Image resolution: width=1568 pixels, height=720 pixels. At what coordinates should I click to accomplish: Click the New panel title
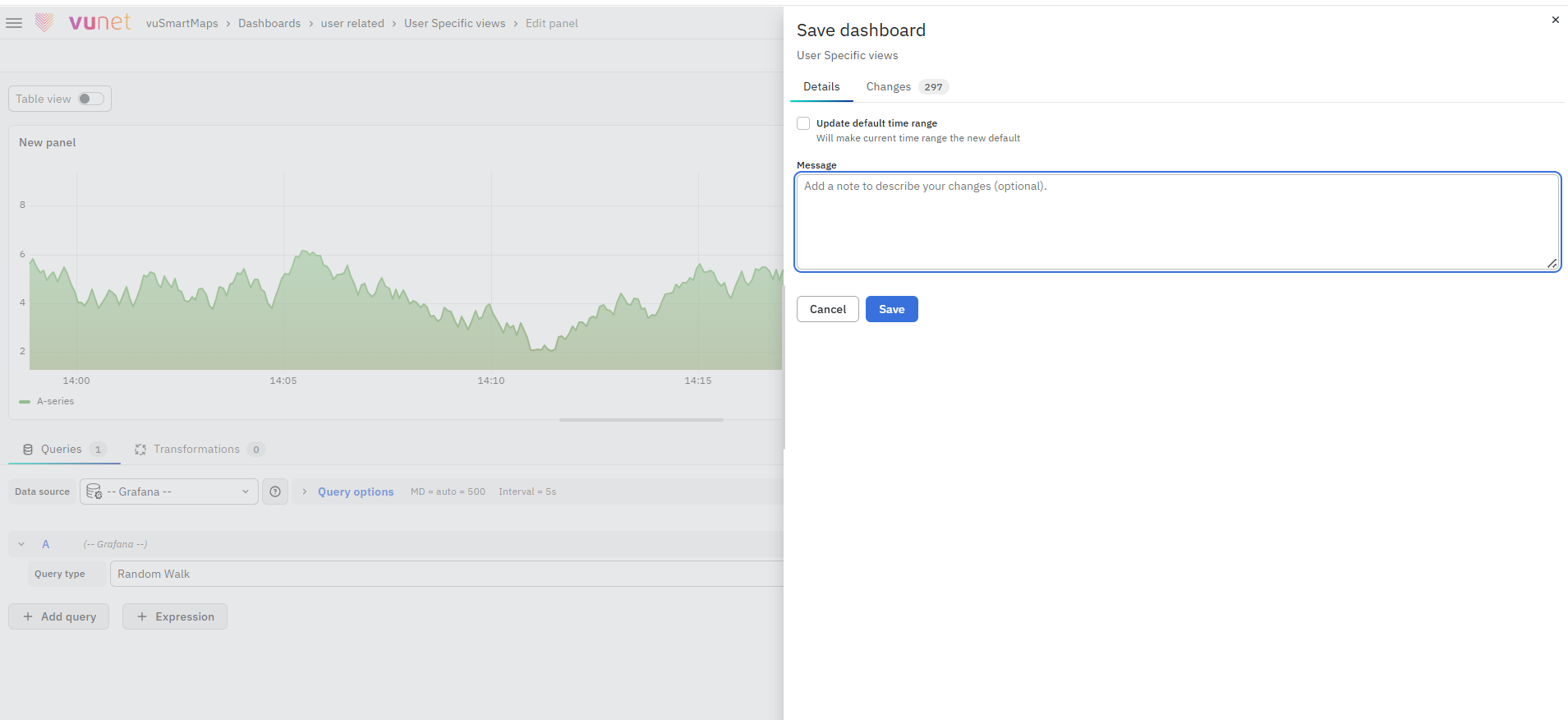(x=48, y=142)
